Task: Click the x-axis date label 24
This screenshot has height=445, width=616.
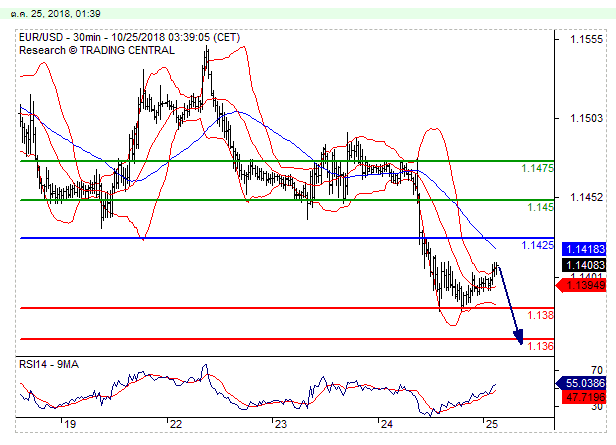Action: [387, 424]
